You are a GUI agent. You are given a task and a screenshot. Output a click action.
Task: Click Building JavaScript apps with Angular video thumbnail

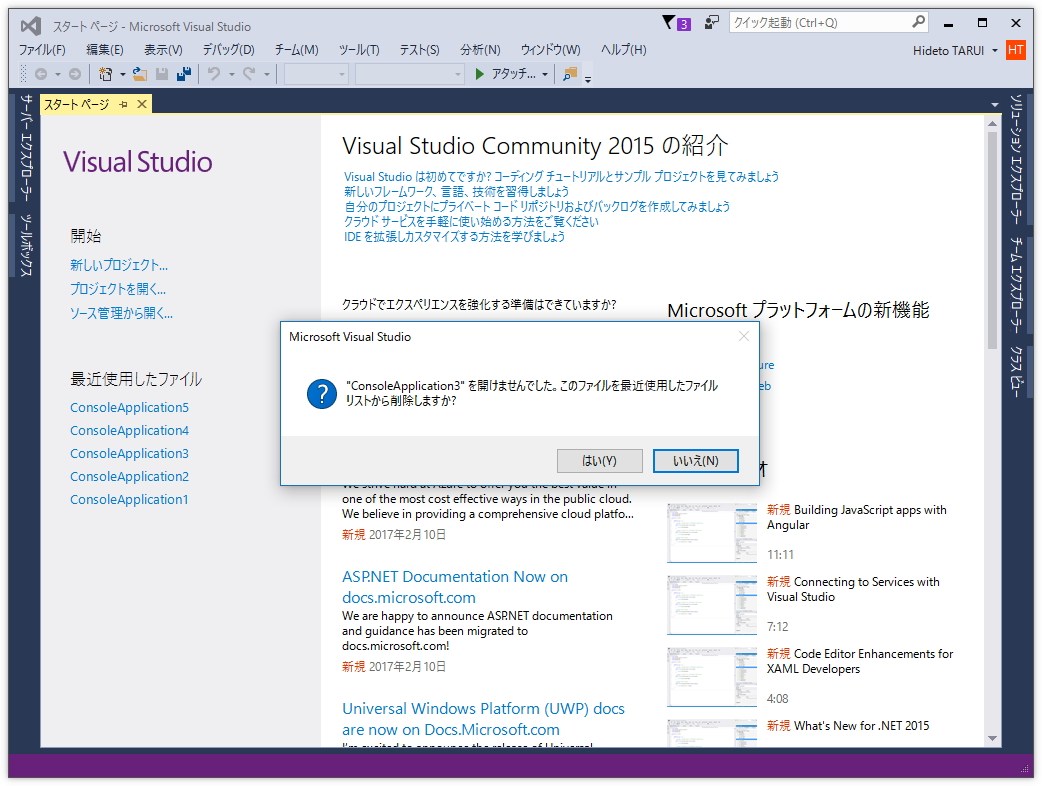click(x=712, y=533)
